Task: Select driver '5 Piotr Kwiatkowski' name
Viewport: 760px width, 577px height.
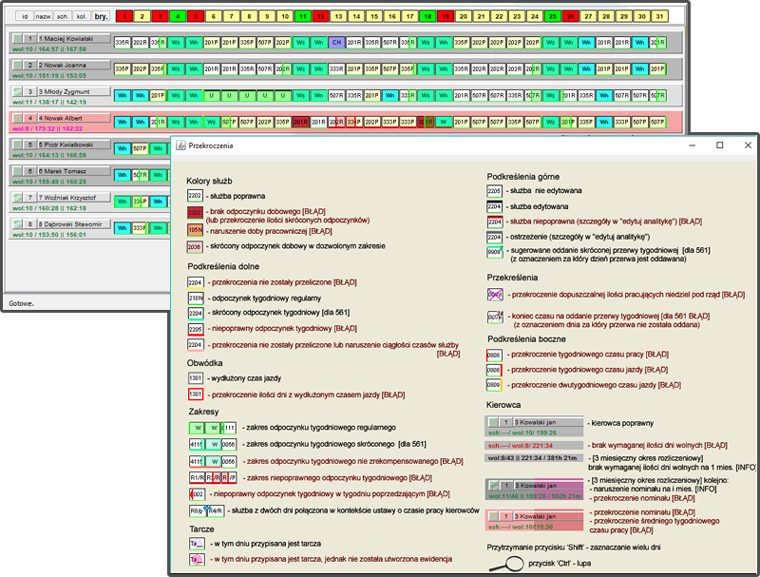Action: 74,144
